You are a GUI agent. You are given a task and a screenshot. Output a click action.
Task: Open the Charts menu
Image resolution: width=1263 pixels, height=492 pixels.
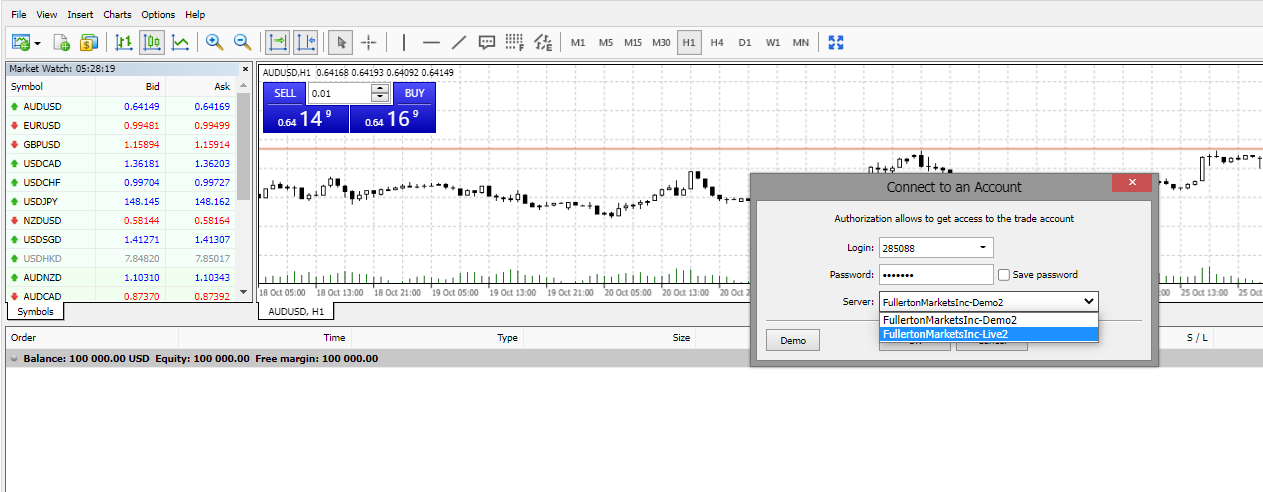pos(117,15)
